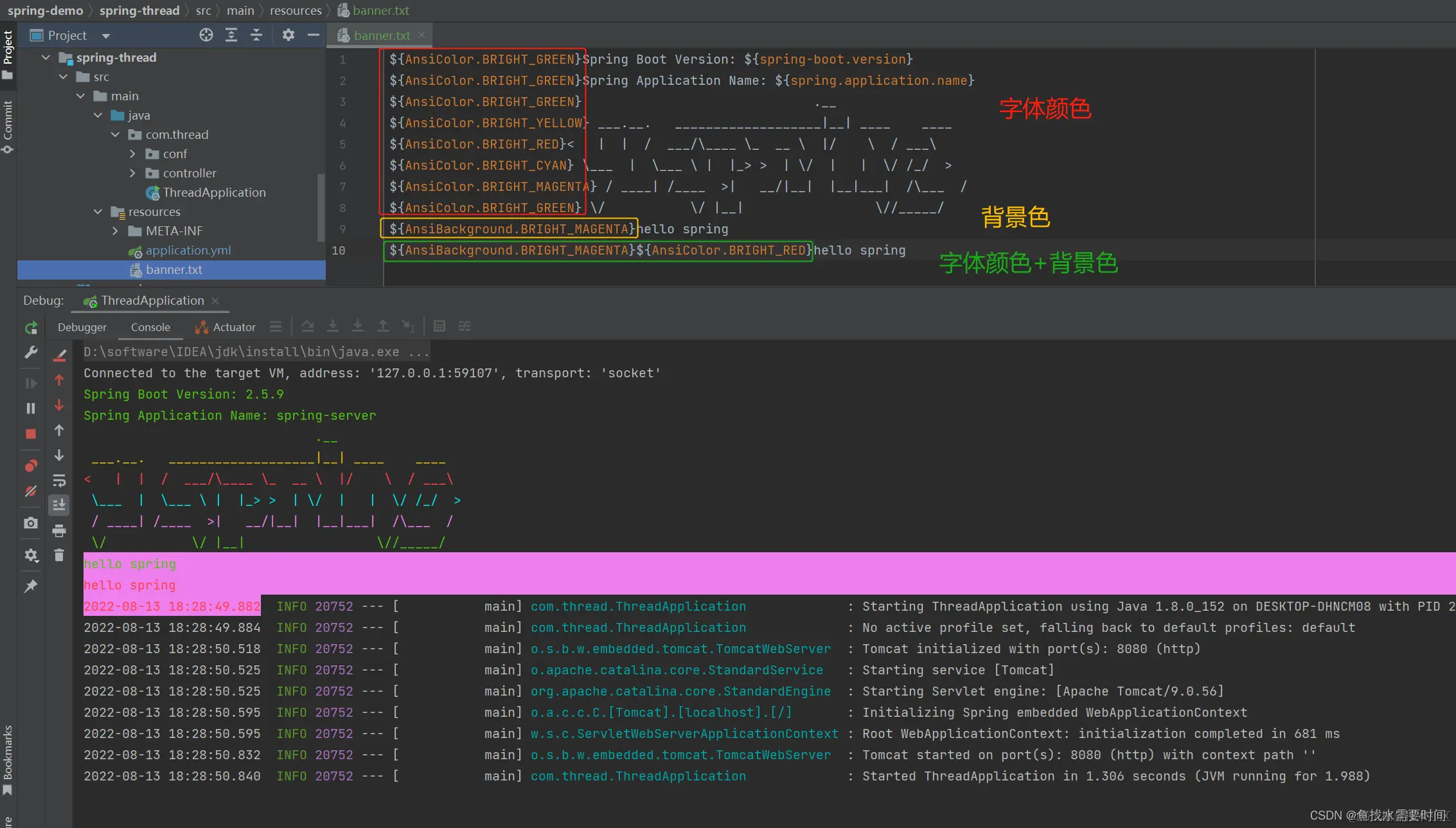Expand the META-INF folder
Image resolution: width=1456 pixels, height=828 pixels.
(x=116, y=231)
